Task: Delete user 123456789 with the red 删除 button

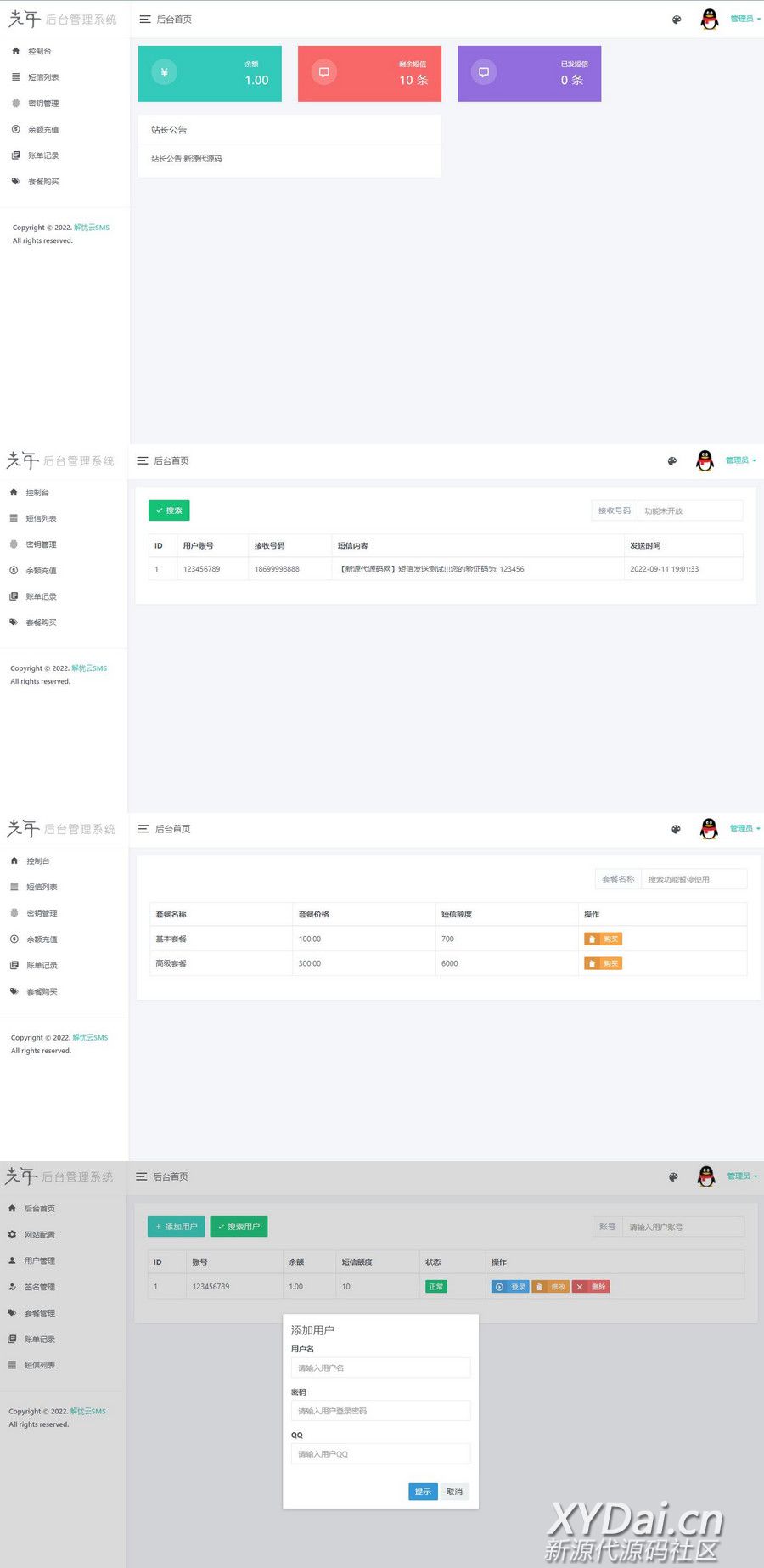Action: [591, 1287]
